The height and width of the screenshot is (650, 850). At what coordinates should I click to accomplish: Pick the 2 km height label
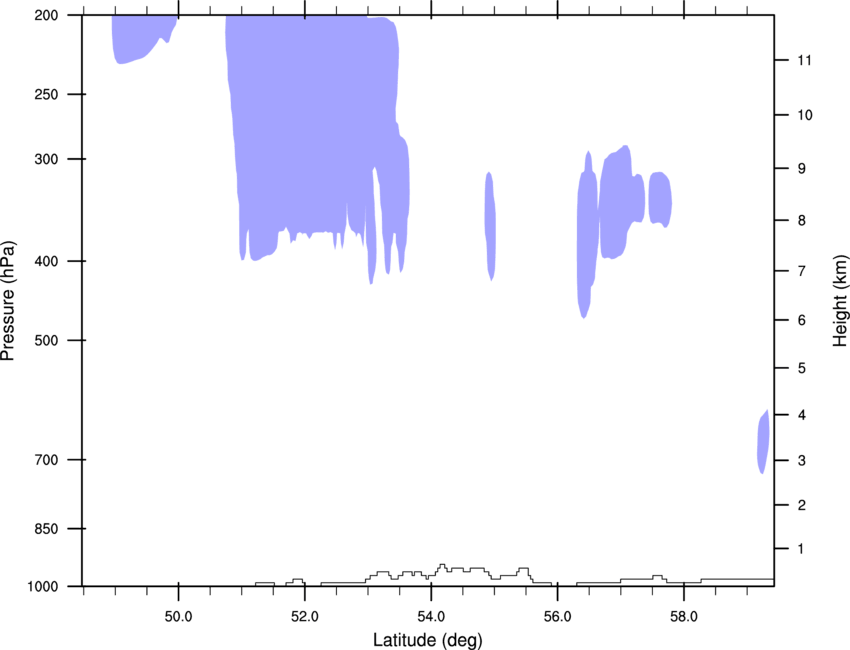point(802,505)
